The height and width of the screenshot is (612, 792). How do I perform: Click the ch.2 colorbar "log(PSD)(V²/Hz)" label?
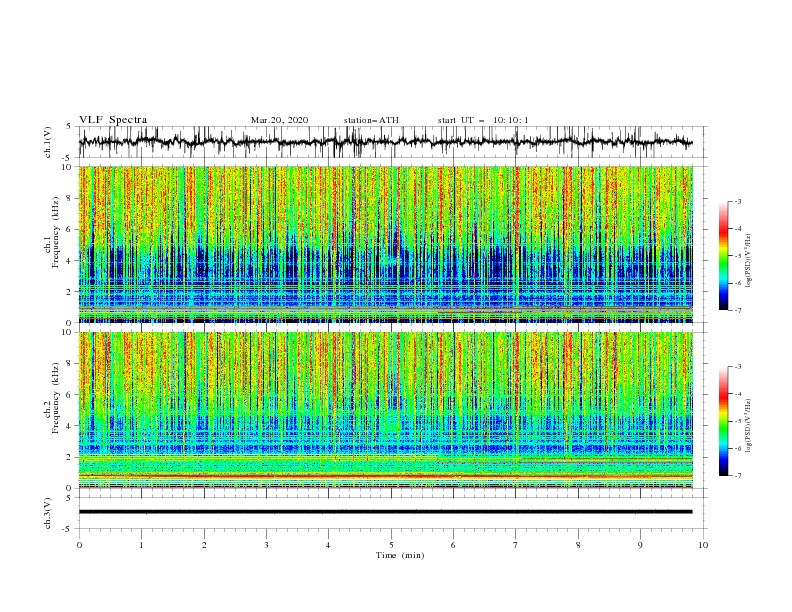coord(748,425)
